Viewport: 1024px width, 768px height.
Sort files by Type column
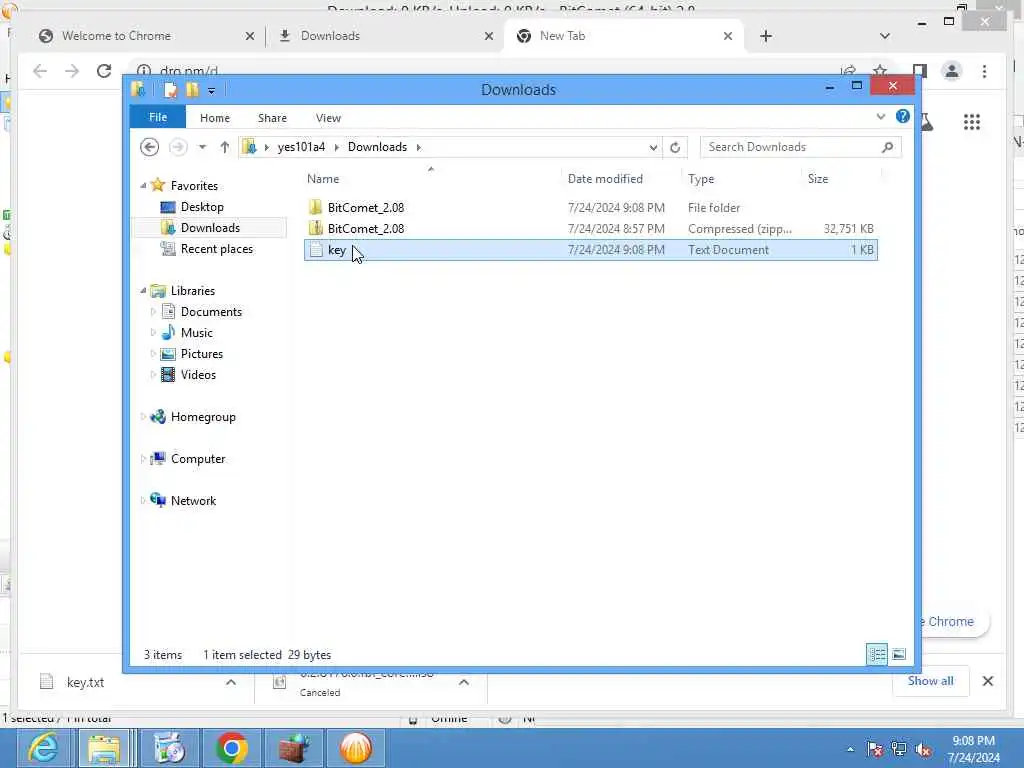point(701,179)
